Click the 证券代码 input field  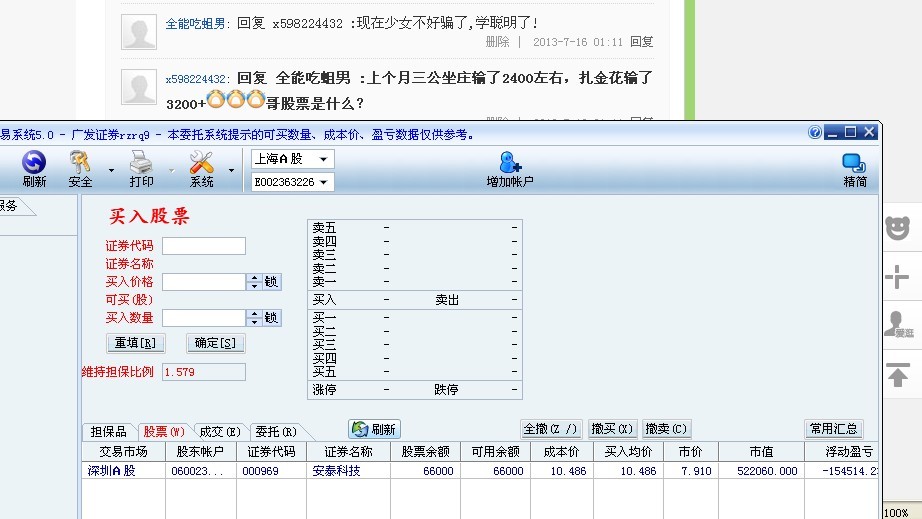pyautogui.click(x=204, y=246)
